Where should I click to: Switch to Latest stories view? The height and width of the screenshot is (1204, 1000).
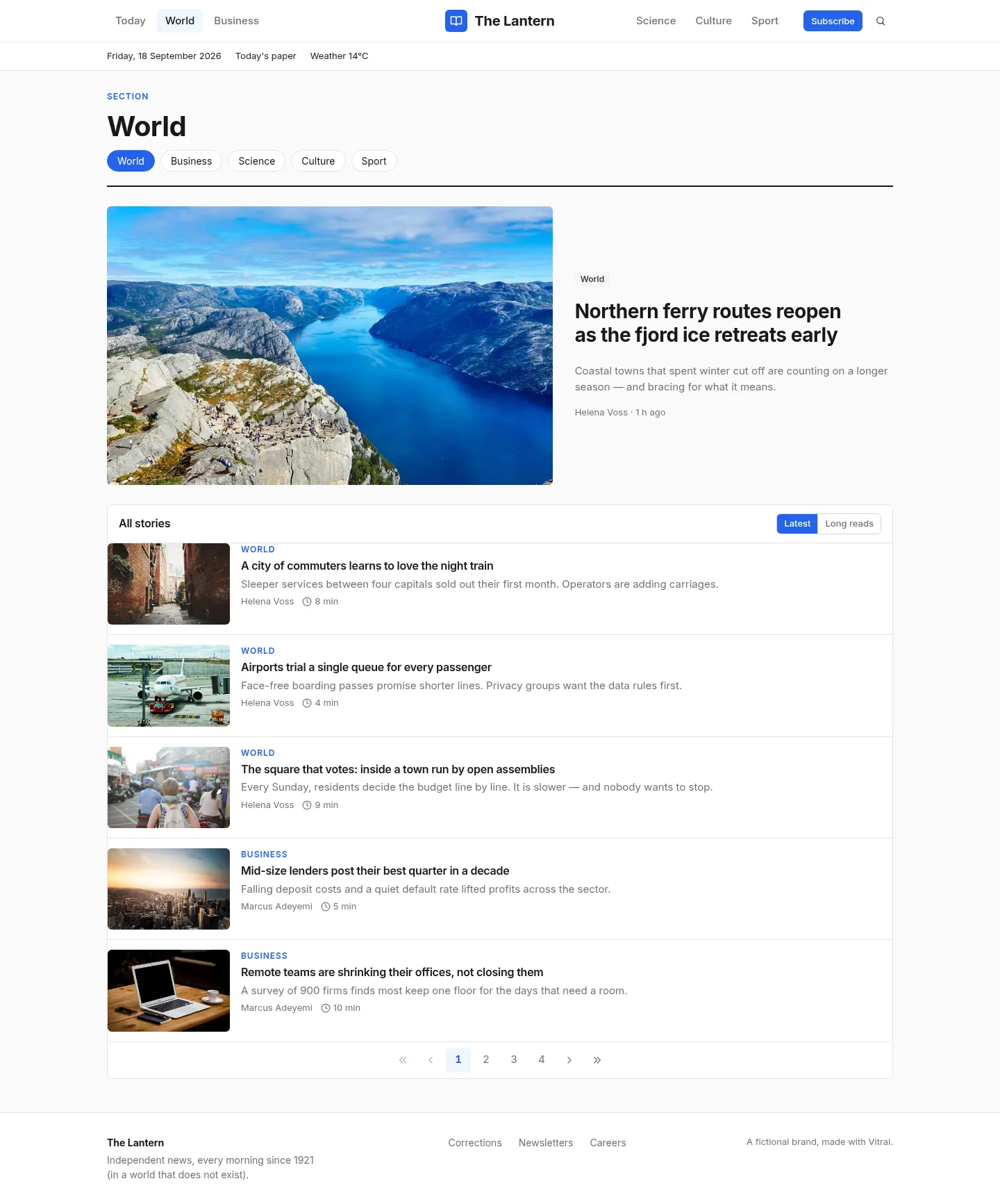797,524
